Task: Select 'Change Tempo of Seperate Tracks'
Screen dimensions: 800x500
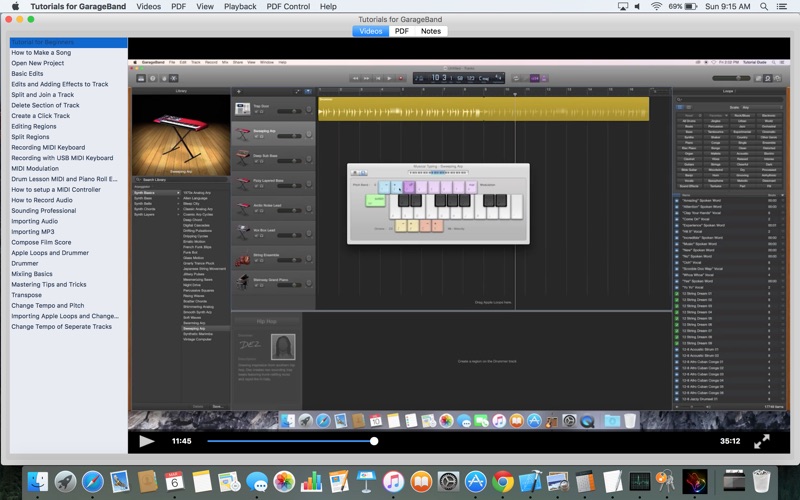Action: [68, 327]
